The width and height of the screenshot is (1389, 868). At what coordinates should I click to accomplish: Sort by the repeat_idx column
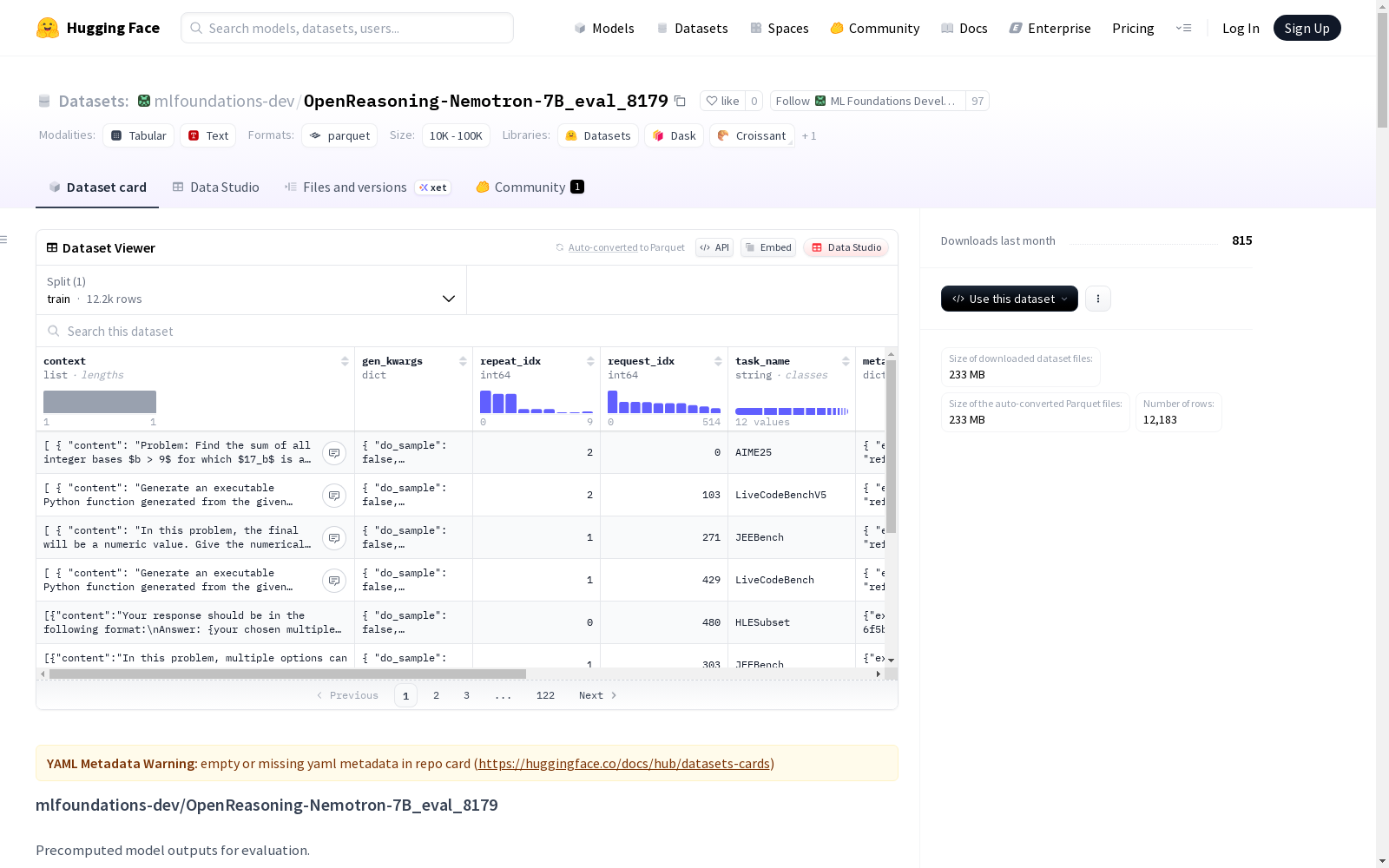click(590, 361)
